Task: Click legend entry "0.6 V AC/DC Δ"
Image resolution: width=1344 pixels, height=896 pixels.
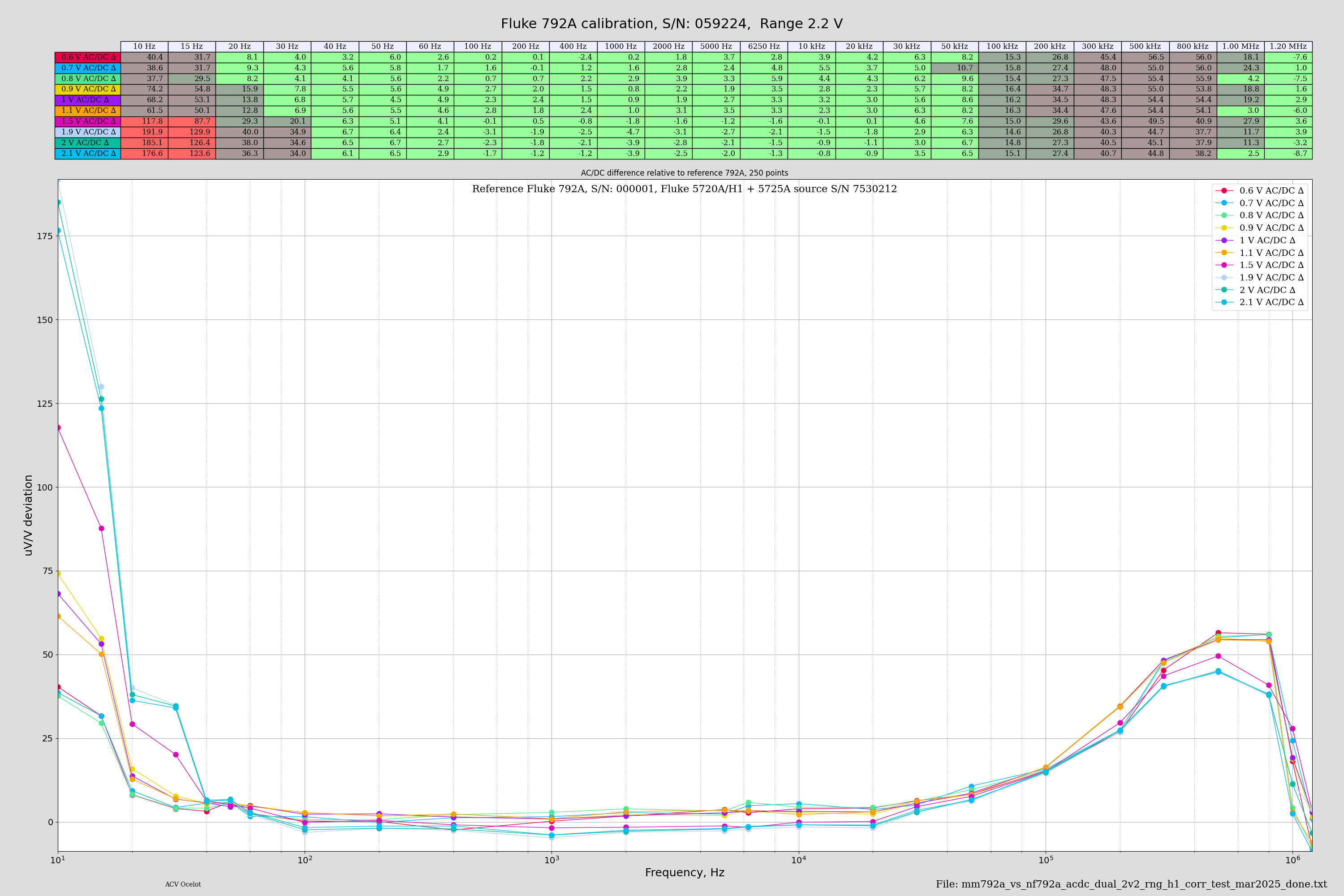Action: point(1259,190)
